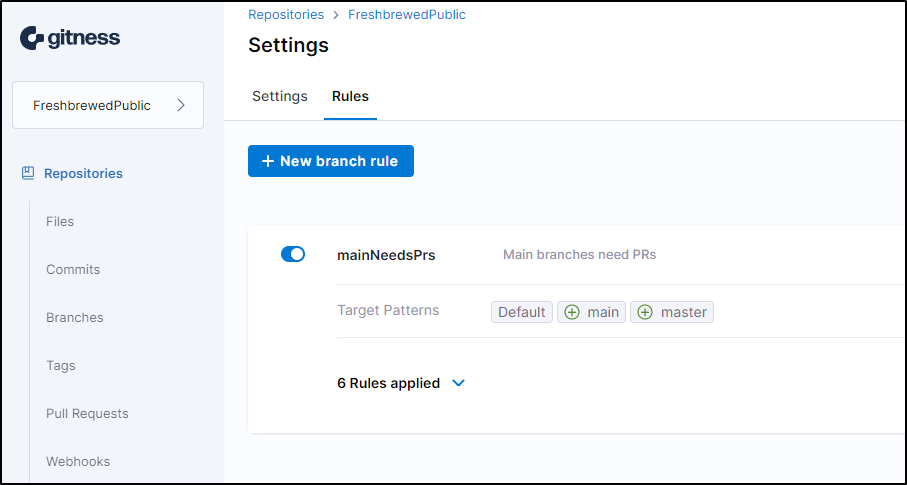Click the plus icon in New branch rule
This screenshot has width=907, height=485.
point(267,161)
